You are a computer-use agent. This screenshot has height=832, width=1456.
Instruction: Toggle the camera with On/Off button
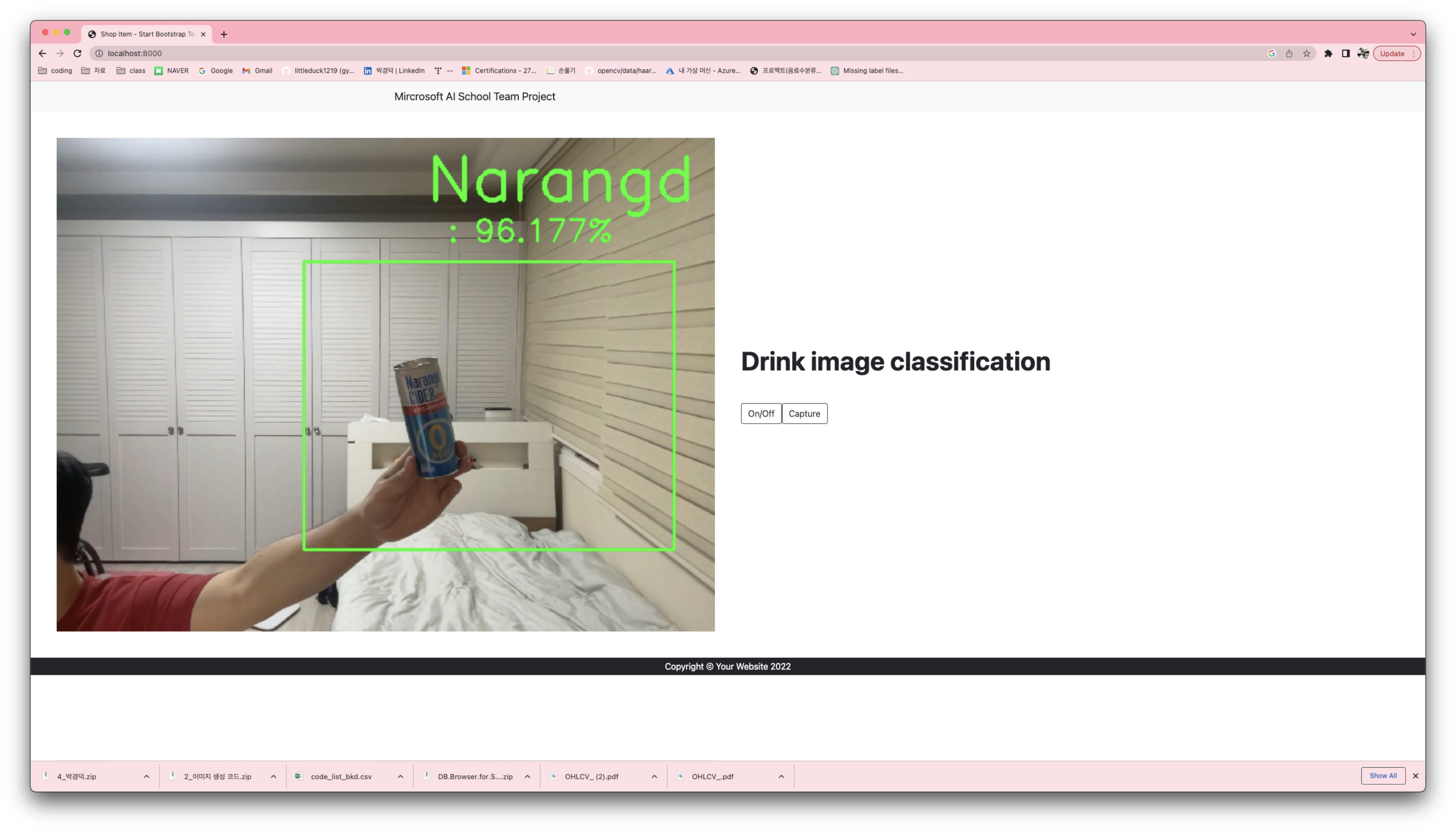click(761, 413)
